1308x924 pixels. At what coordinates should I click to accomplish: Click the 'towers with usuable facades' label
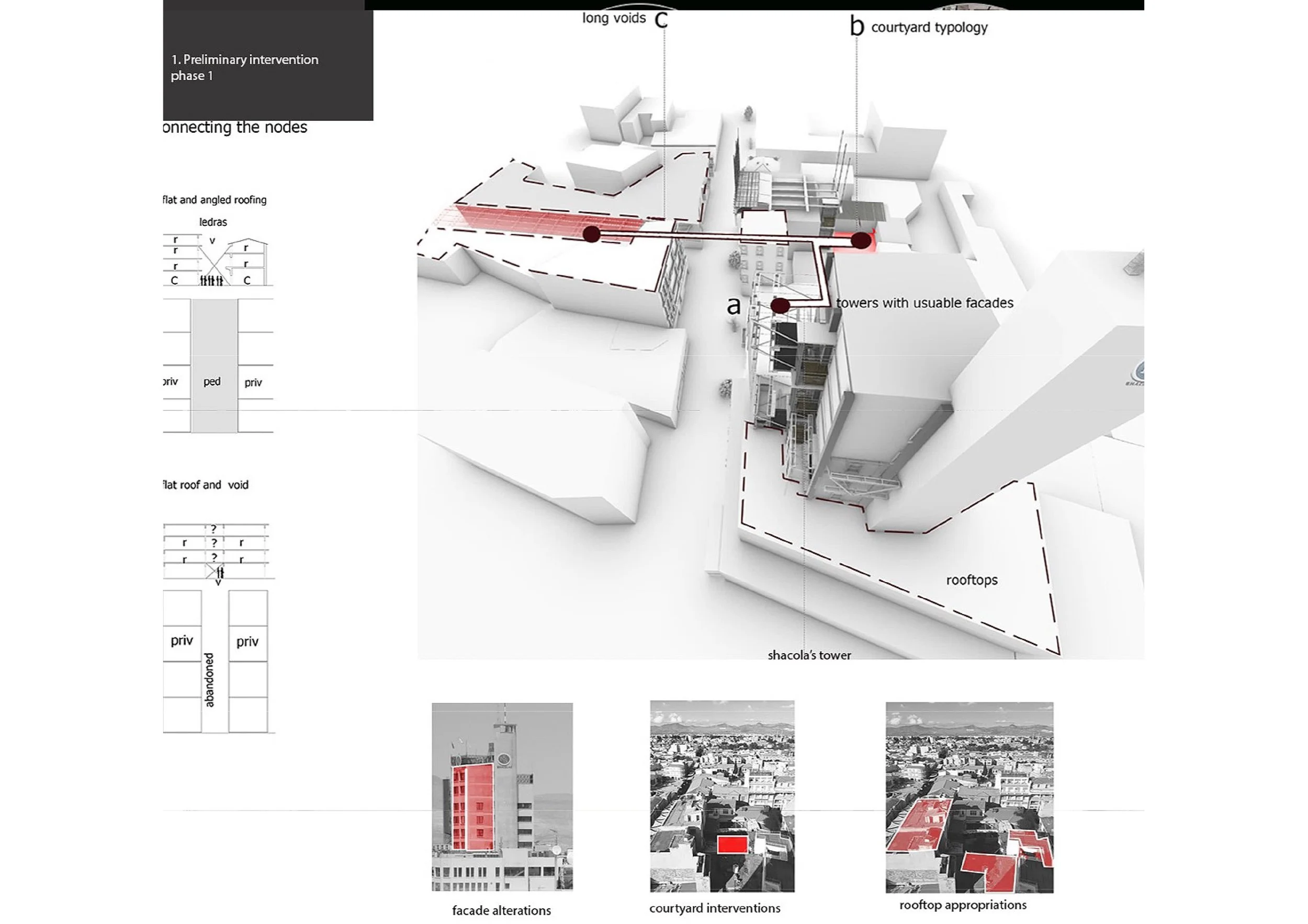click(924, 303)
